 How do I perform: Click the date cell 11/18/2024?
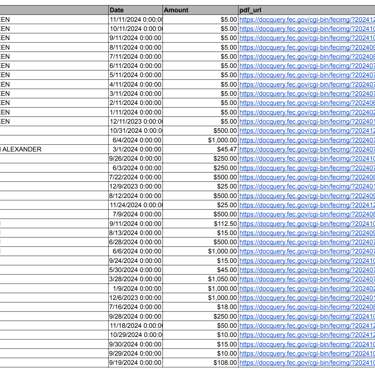coord(136,325)
